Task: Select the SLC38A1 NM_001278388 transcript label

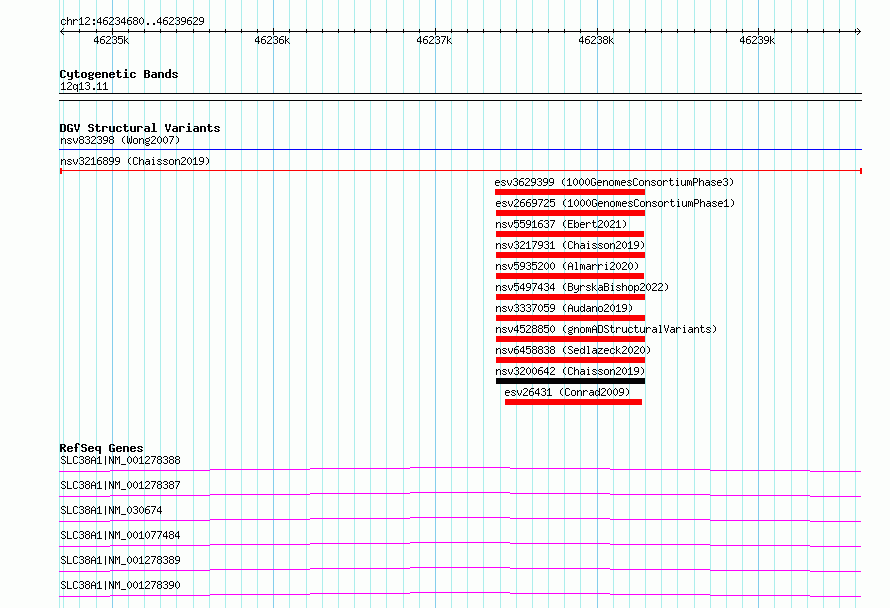Action: (120, 460)
